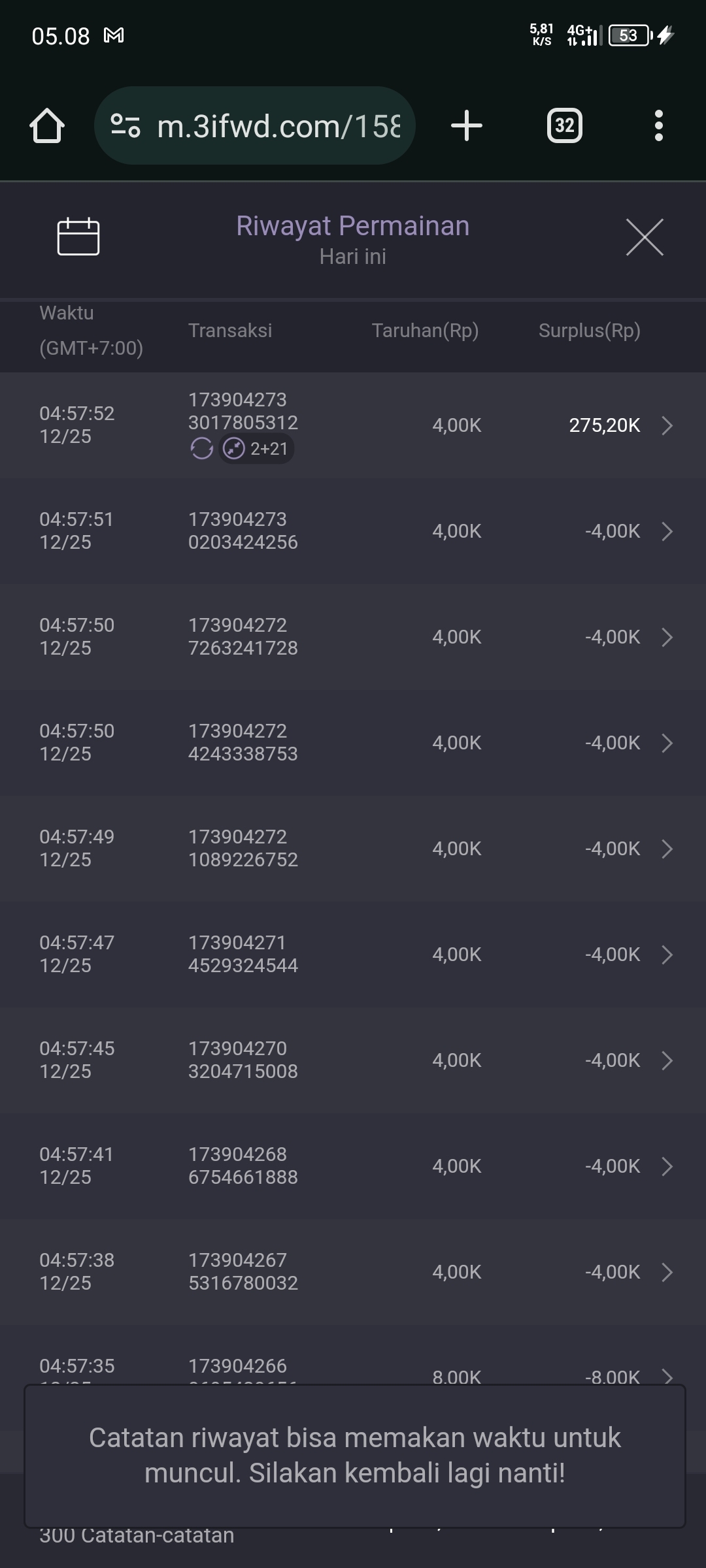This screenshot has height=1568, width=706.
Task: Close the Riwayat Permainan panel
Action: pos(645,237)
